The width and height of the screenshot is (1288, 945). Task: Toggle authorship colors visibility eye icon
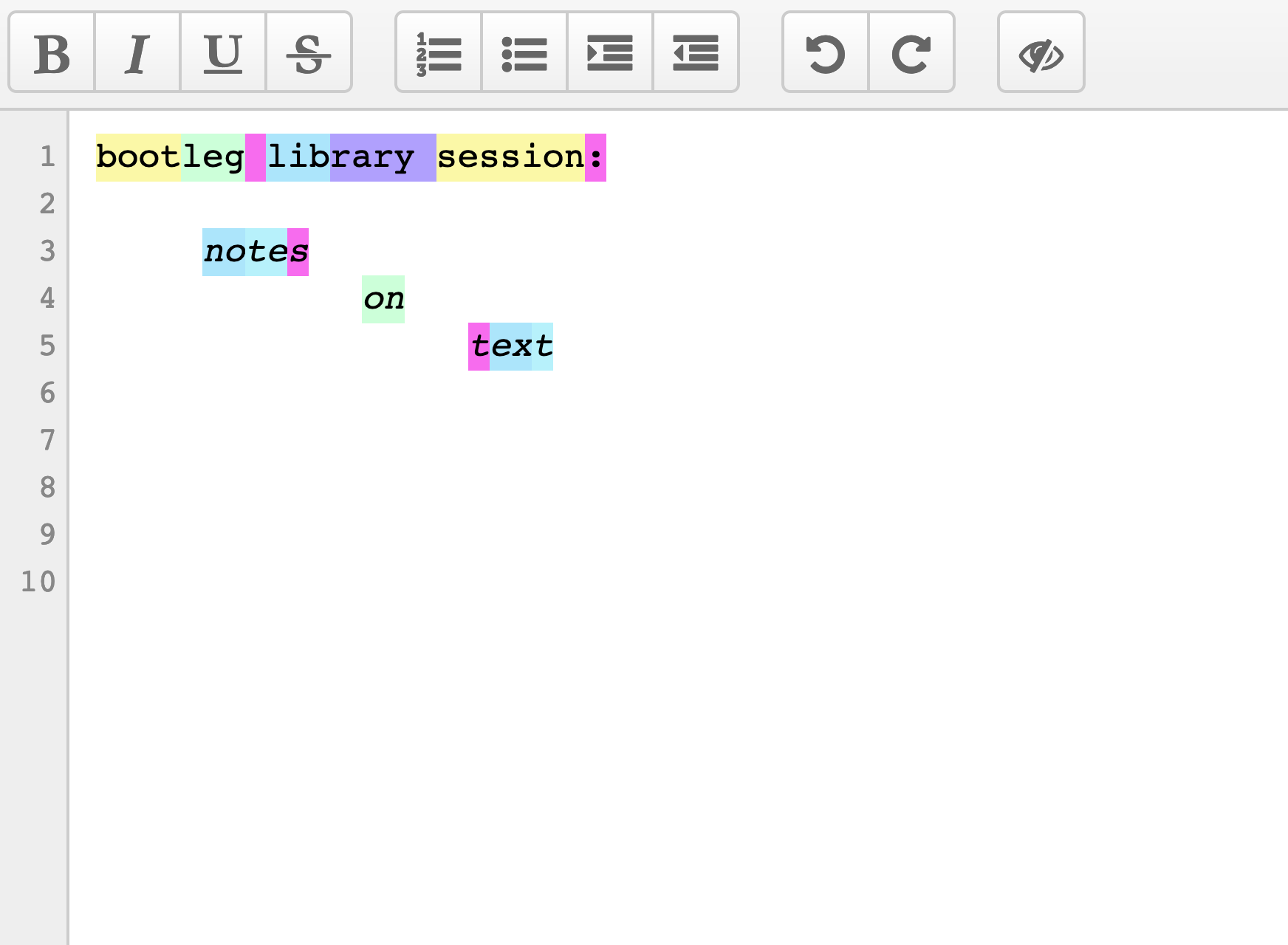click(1041, 52)
